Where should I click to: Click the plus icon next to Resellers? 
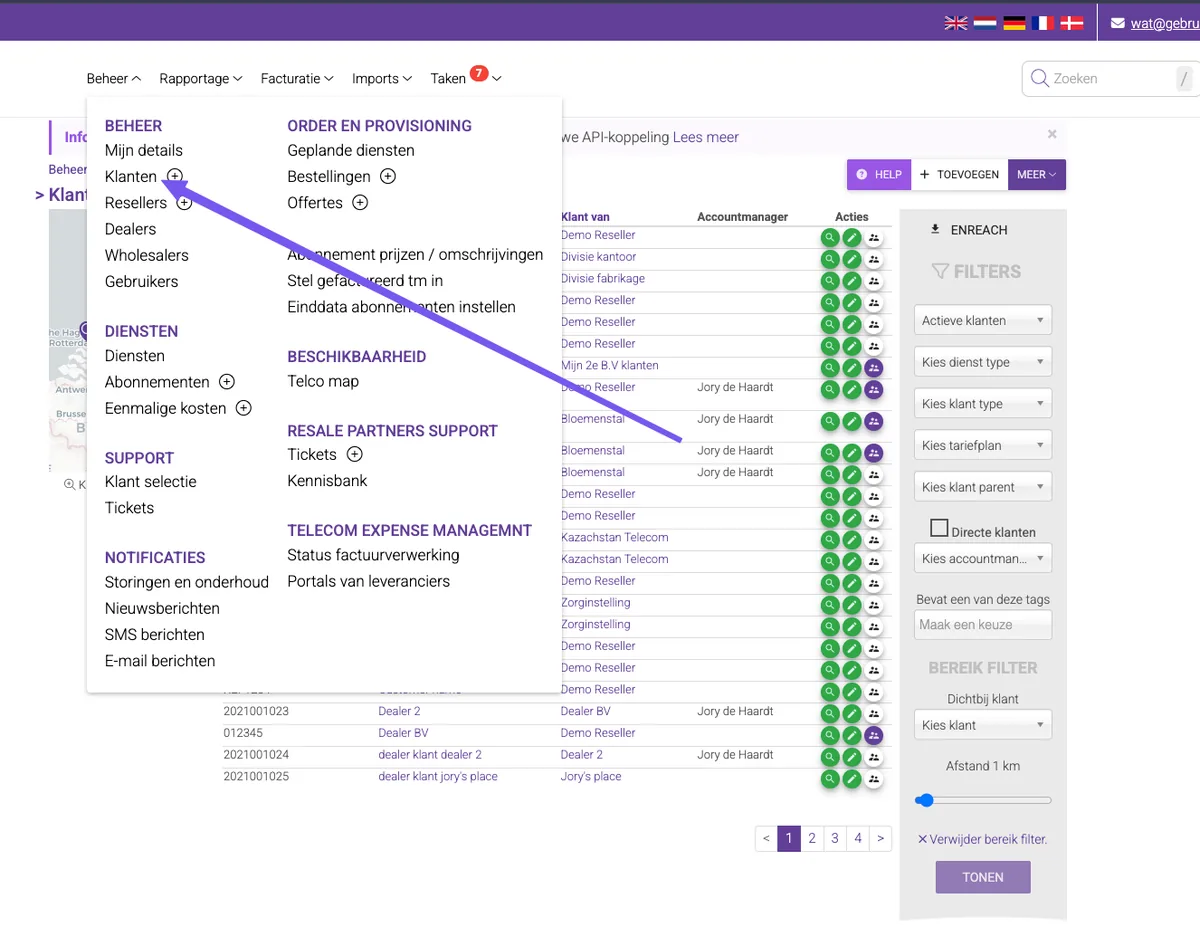coord(184,203)
